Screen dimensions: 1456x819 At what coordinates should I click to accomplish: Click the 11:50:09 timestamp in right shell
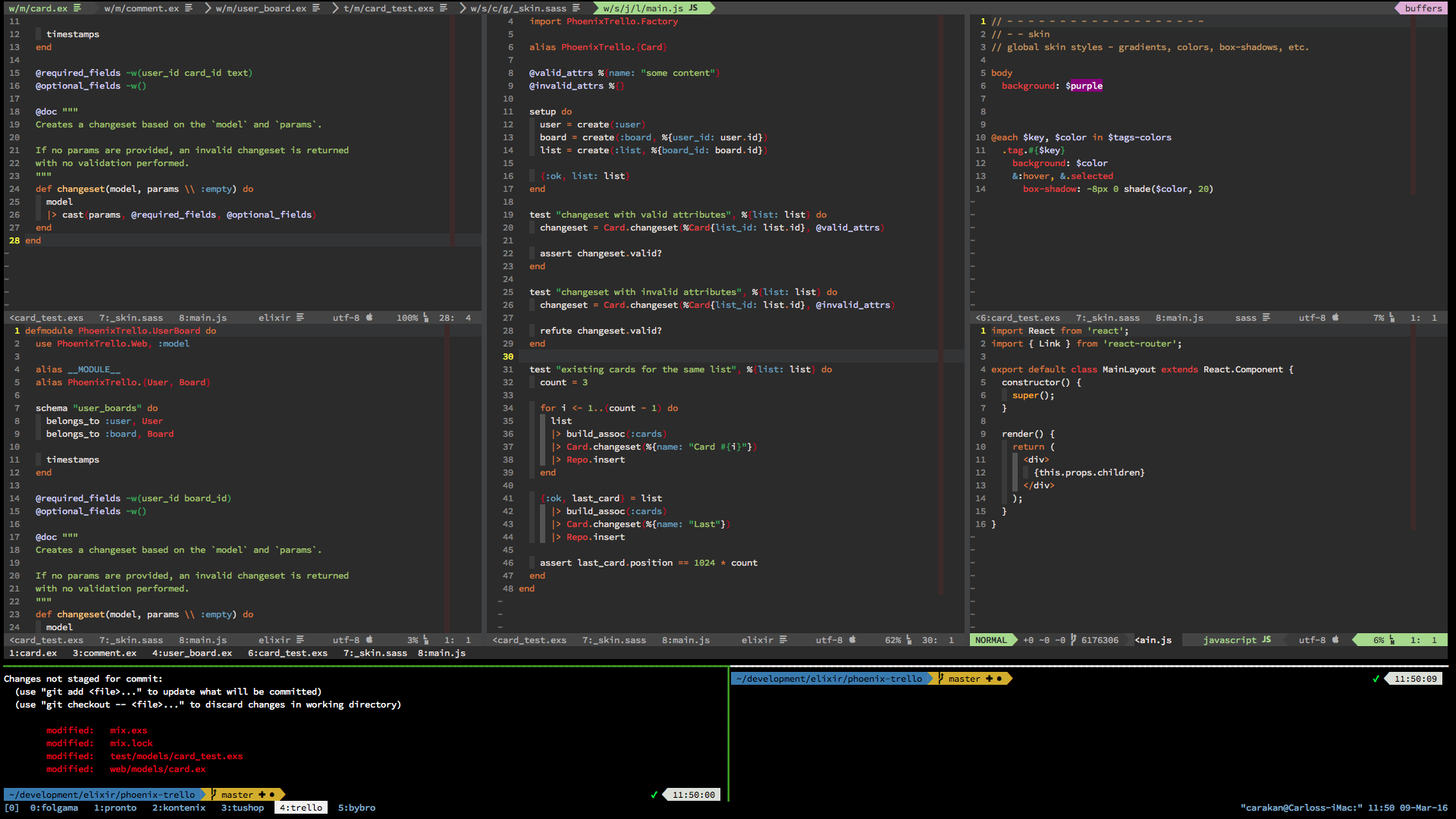tap(1415, 679)
